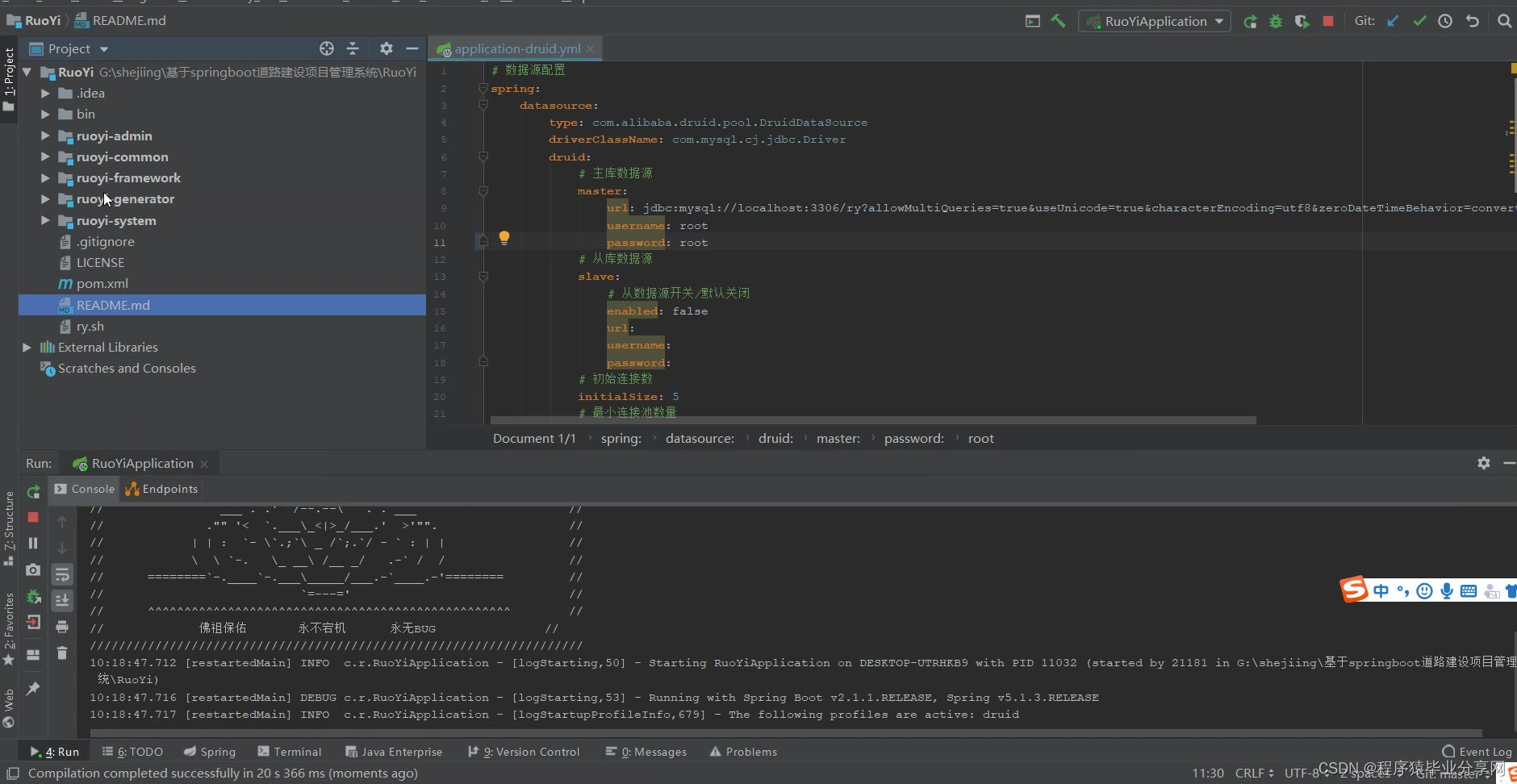Click the locate target icon in Project panel
Viewport: 1517px width, 784px height.
coord(326,48)
